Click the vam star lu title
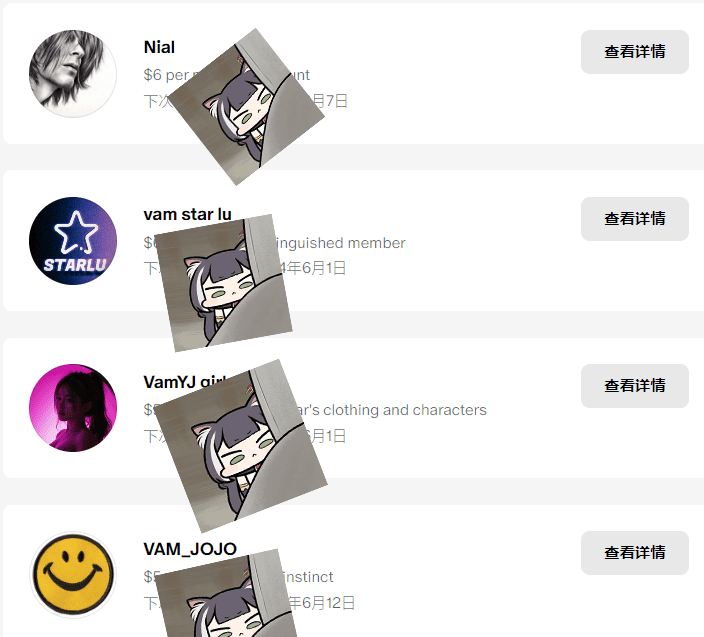 click(187, 214)
